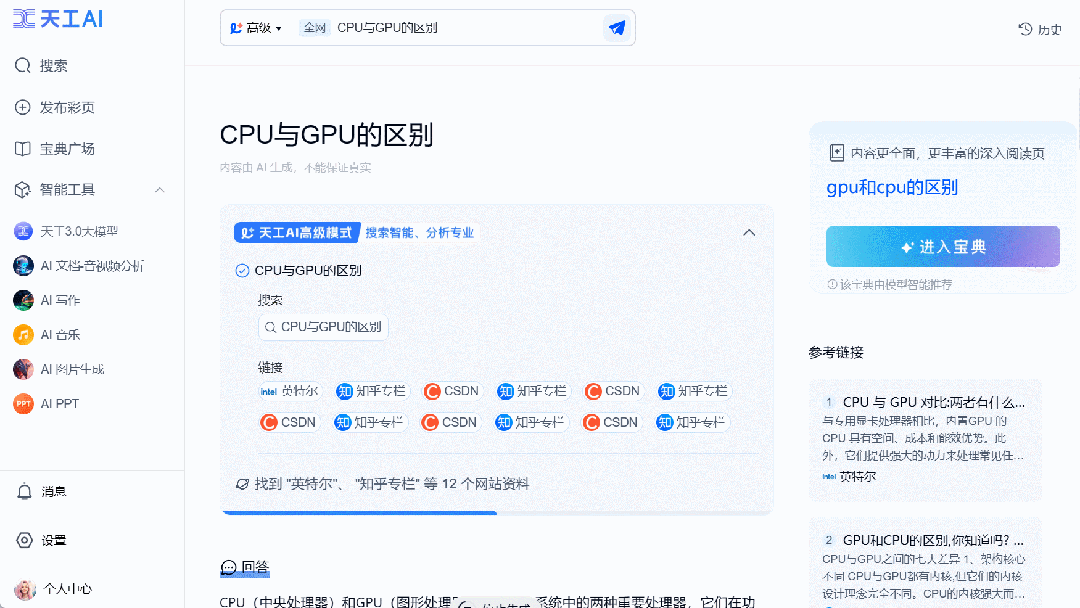Collapse the 天工AI高级模式 search card
The width and height of the screenshot is (1080, 608).
pos(749,232)
